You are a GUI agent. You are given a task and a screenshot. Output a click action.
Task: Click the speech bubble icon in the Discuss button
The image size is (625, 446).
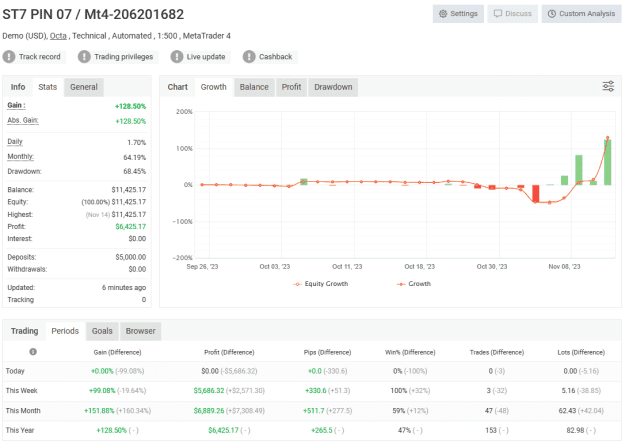pyautogui.click(x=498, y=14)
